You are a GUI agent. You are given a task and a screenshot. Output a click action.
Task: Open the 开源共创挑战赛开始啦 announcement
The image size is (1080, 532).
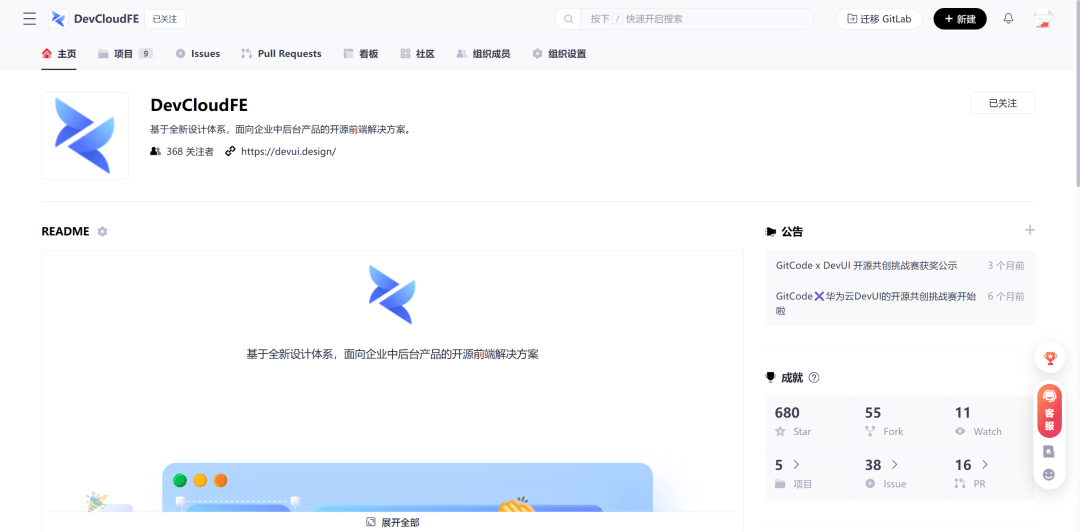coord(875,303)
